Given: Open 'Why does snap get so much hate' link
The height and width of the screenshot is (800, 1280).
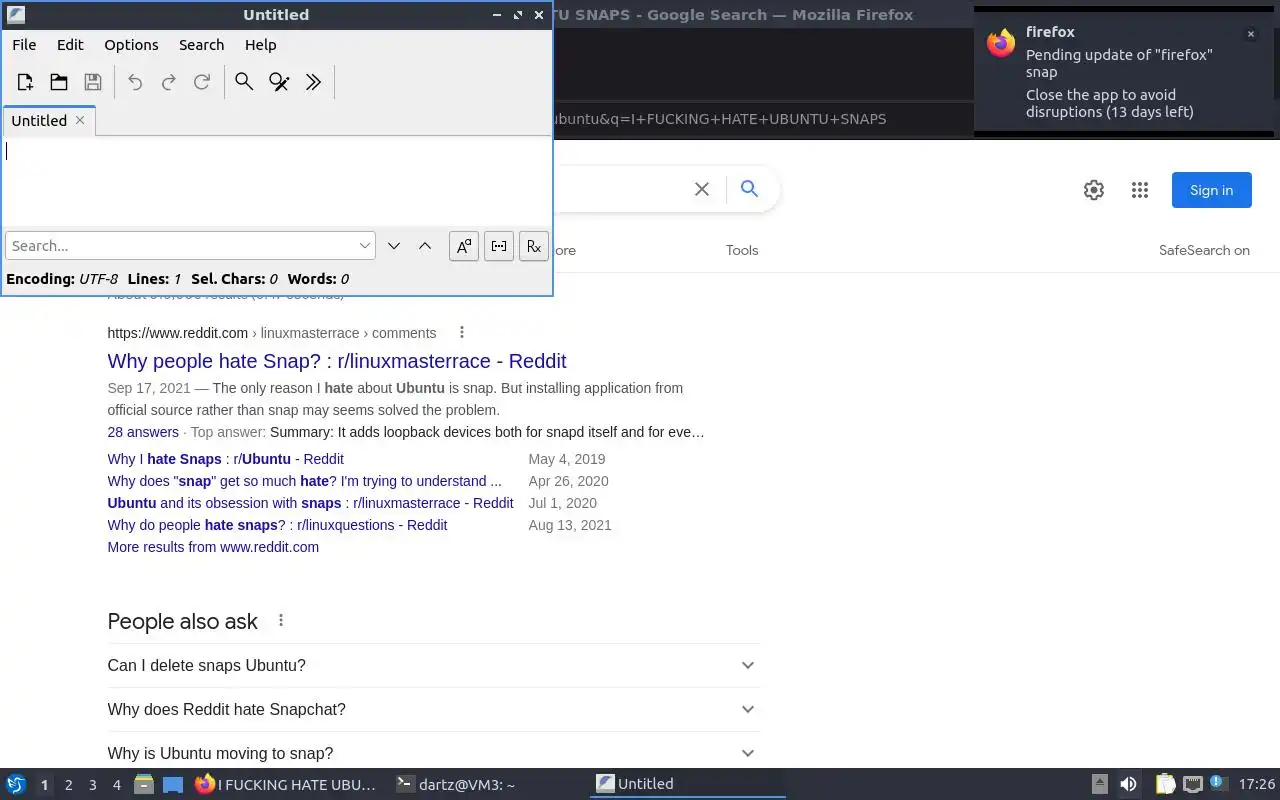Looking at the screenshot, I should coord(304,481).
